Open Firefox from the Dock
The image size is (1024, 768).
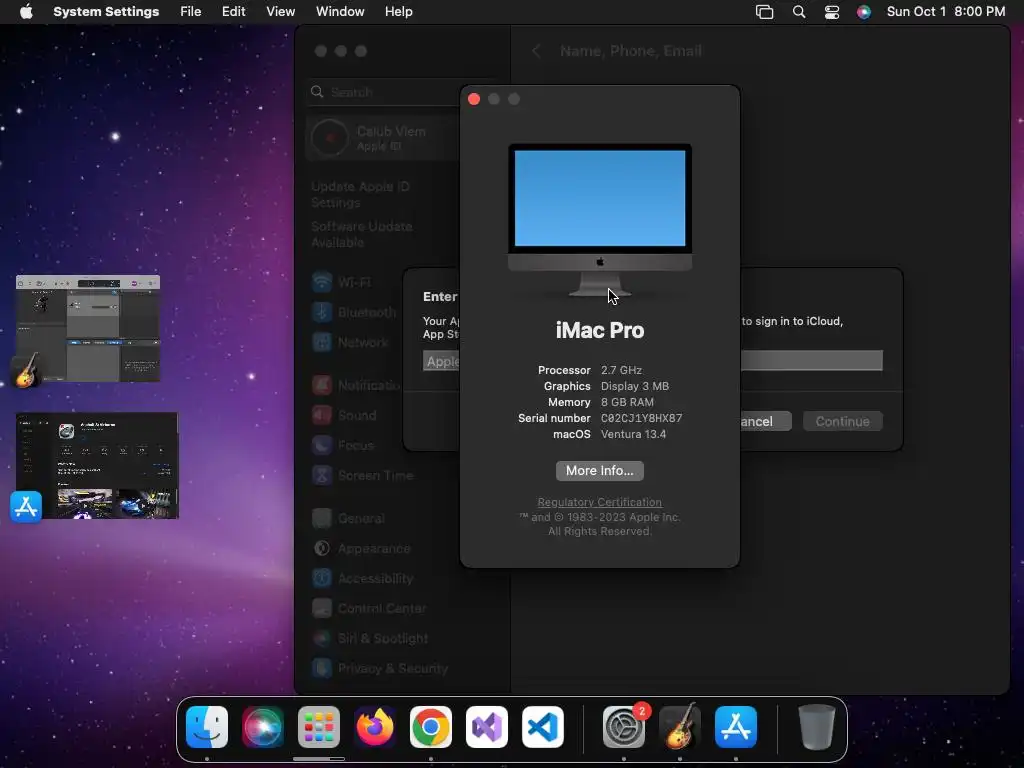pyautogui.click(x=375, y=727)
